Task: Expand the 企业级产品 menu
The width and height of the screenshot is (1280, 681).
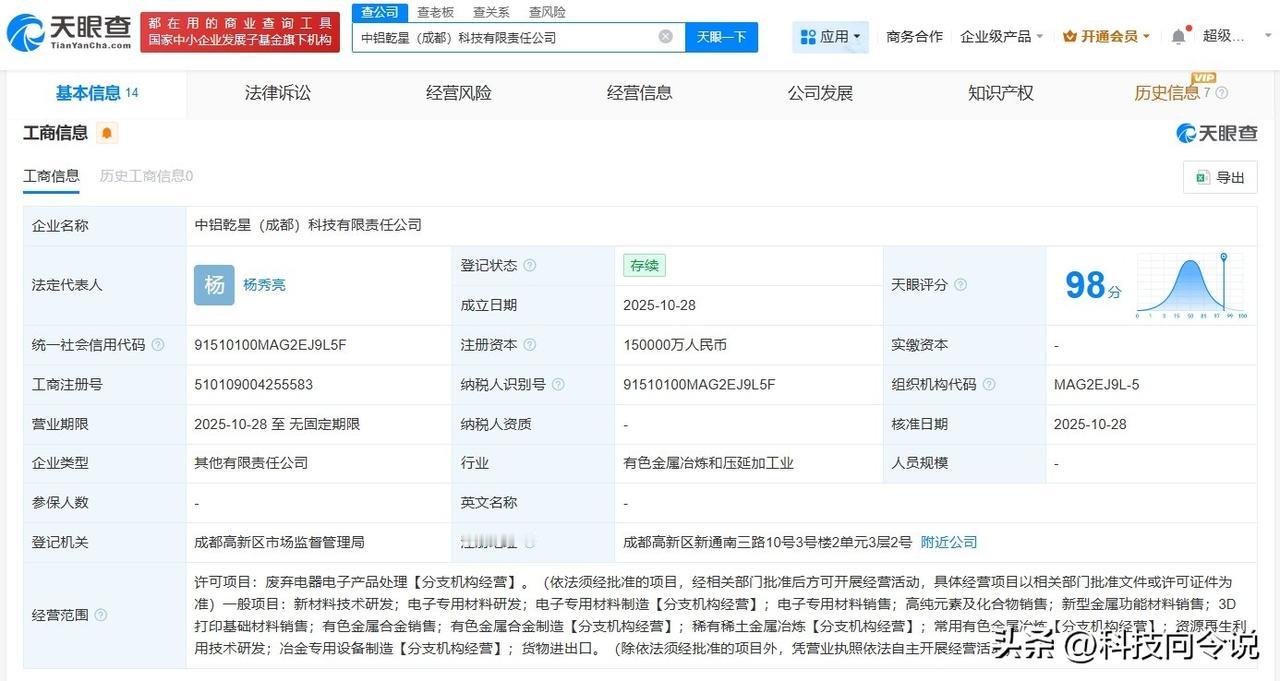Action: click(x=1002, y=36)
